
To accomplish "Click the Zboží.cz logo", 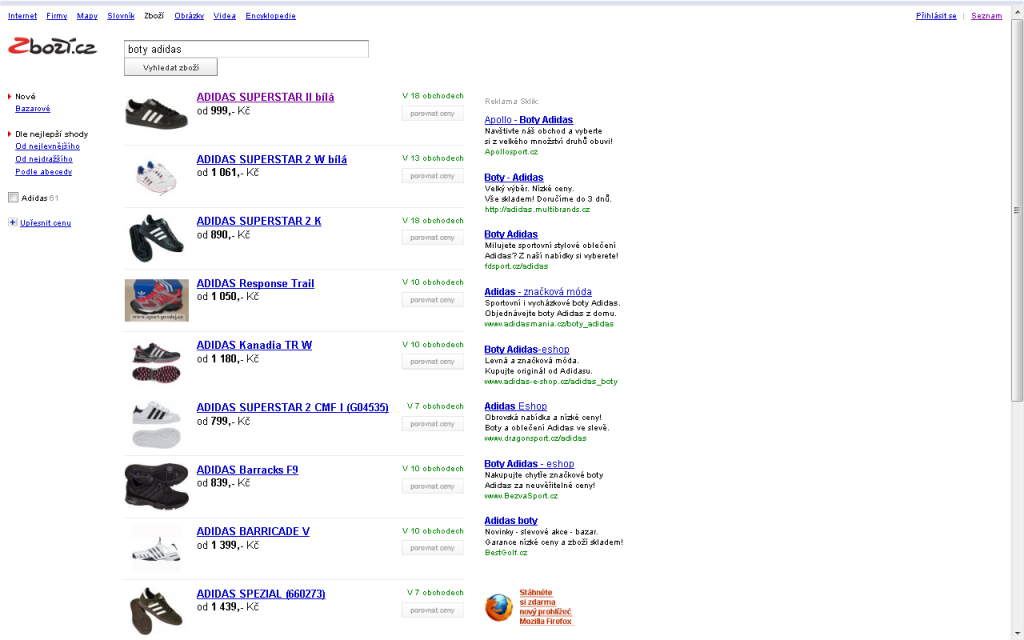I will point(52,47).
